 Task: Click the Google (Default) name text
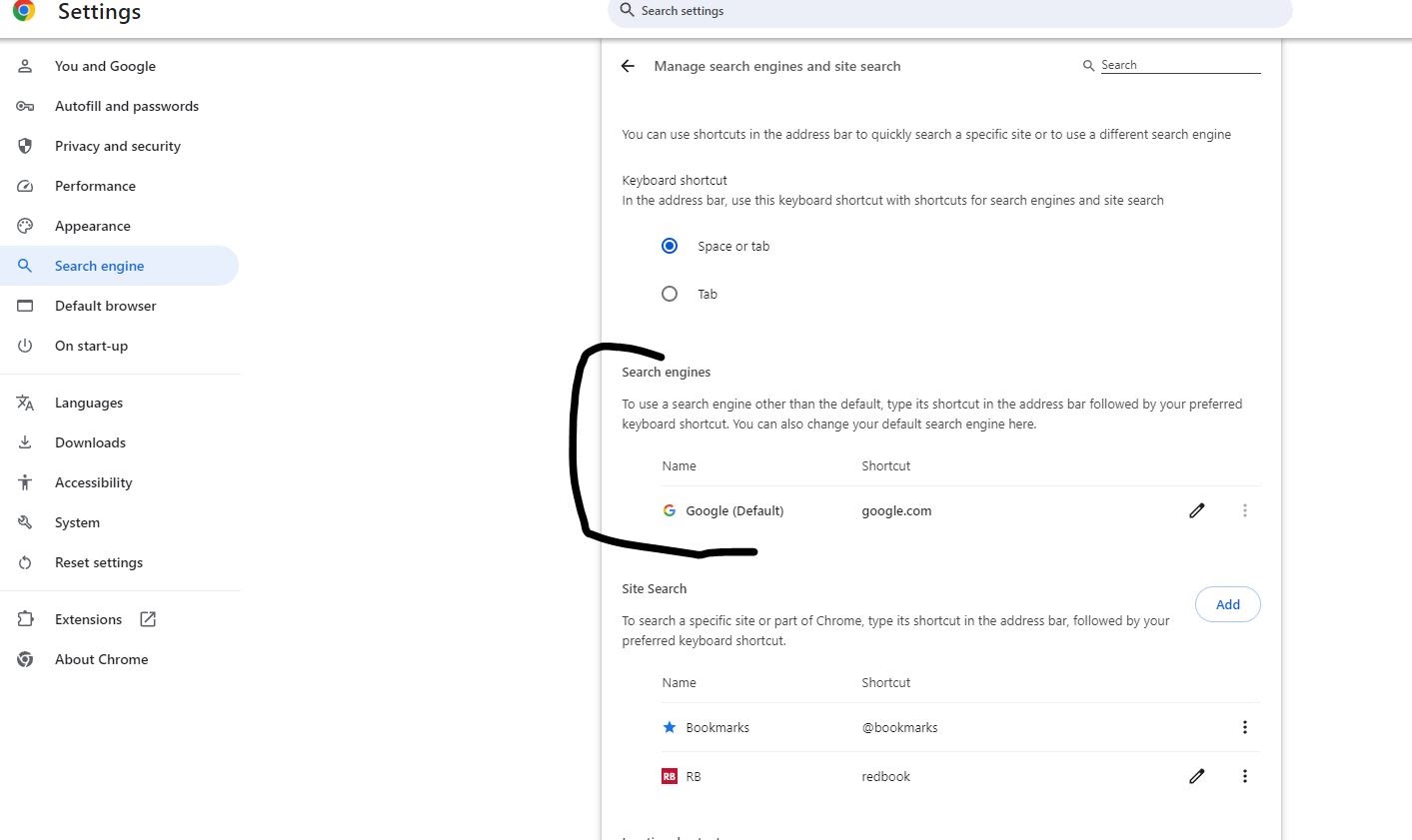734,510
